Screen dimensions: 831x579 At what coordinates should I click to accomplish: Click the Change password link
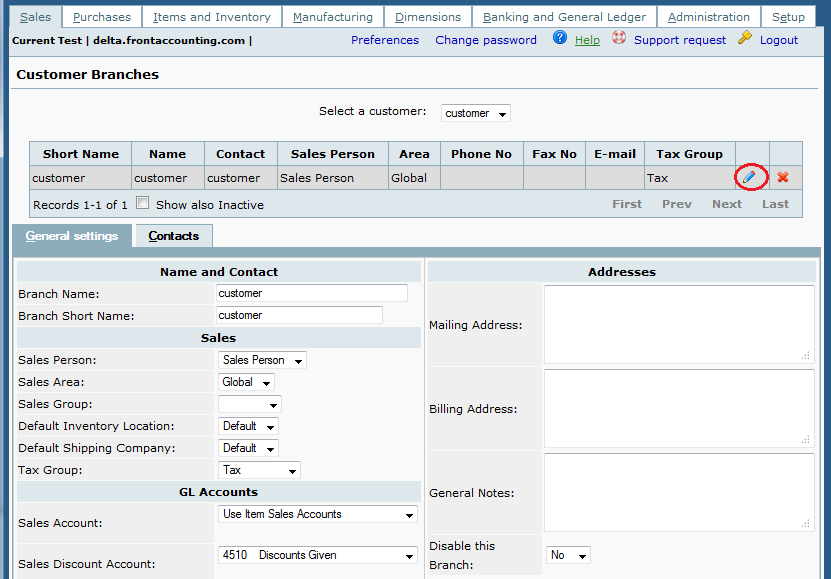(486, 40)
